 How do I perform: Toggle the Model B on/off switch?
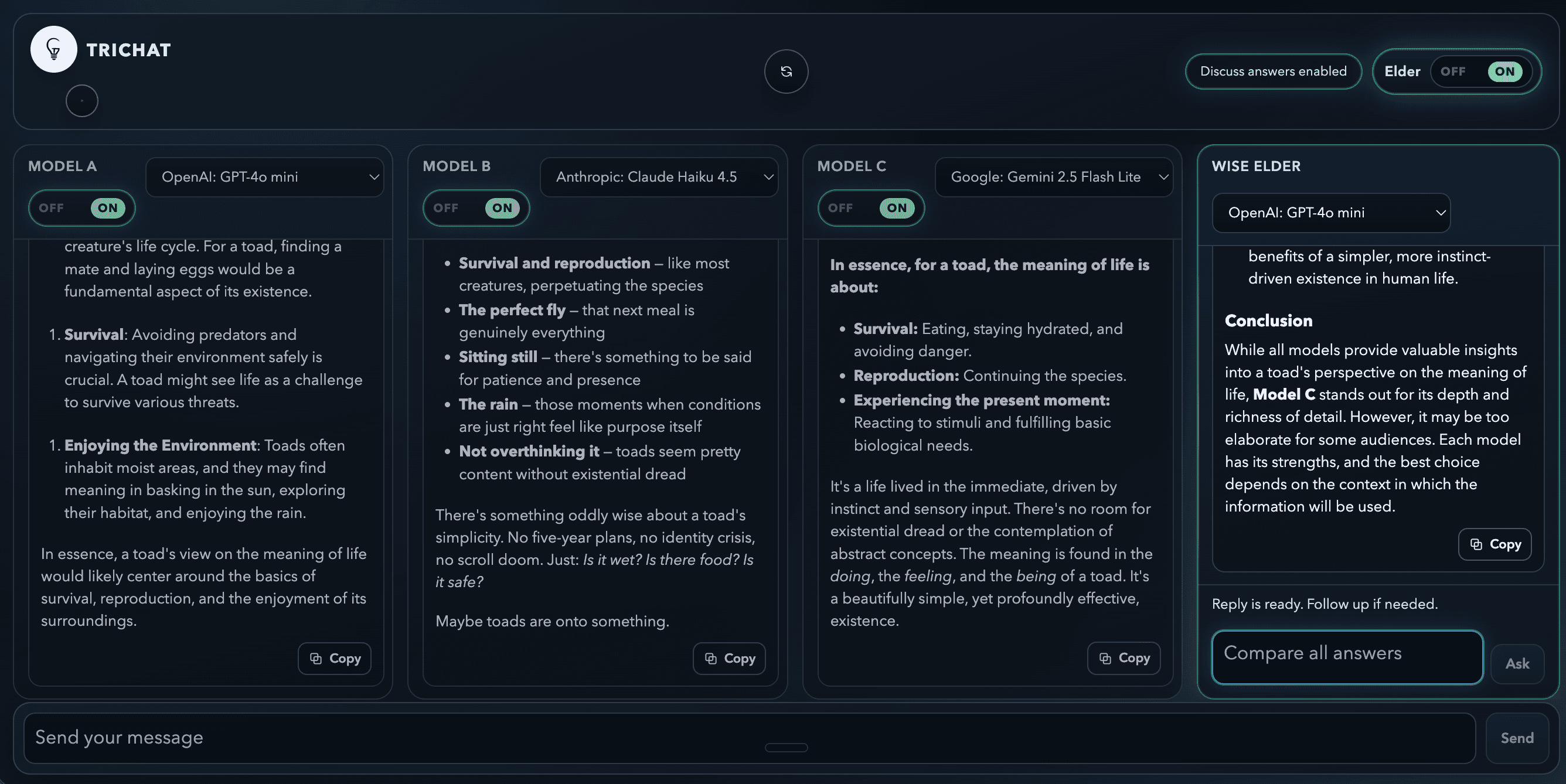click(476, 208)
